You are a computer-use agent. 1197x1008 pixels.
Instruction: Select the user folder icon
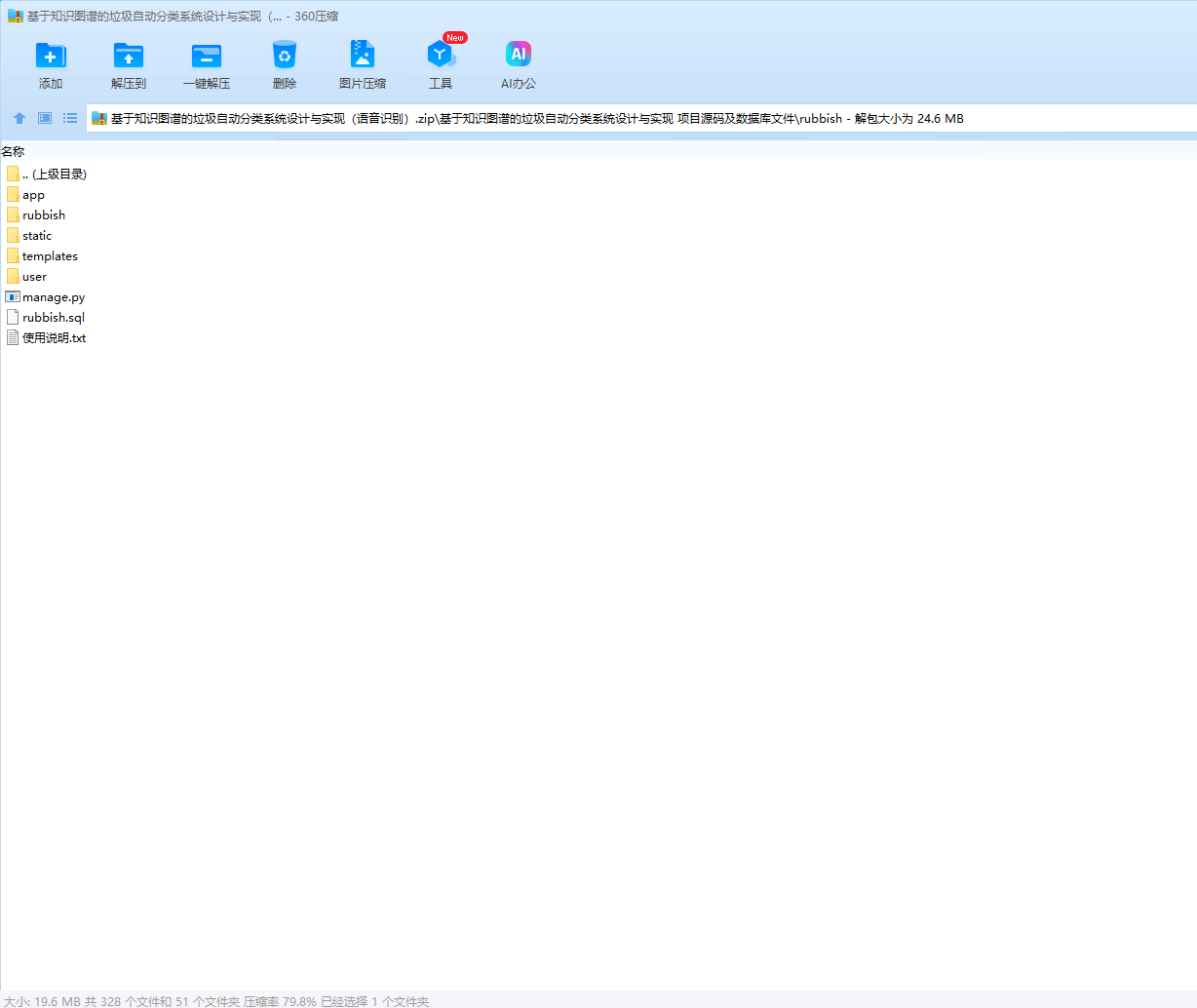(x=13, y=276)
